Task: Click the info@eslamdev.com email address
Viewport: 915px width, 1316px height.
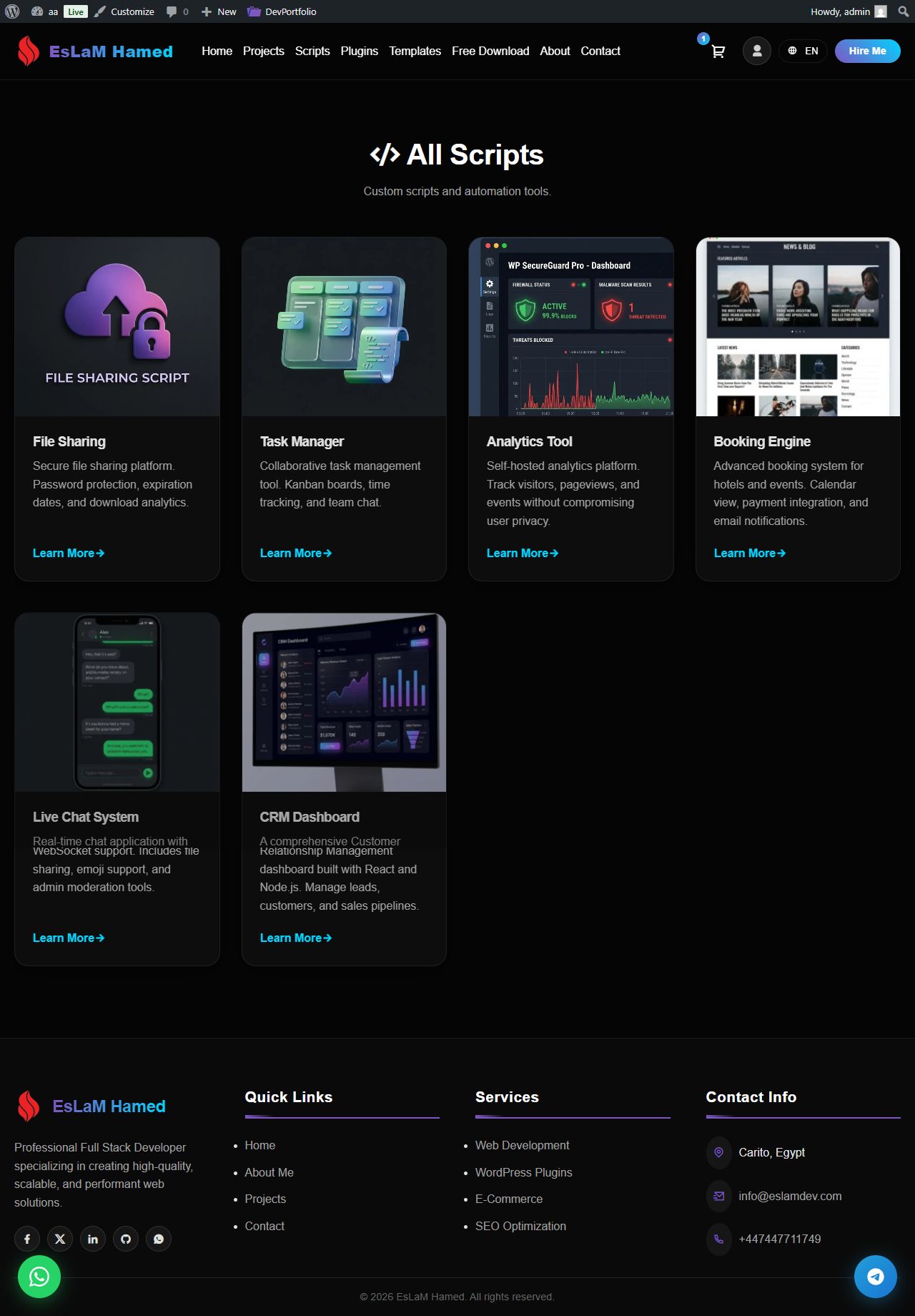Action: coord(790,1196)
